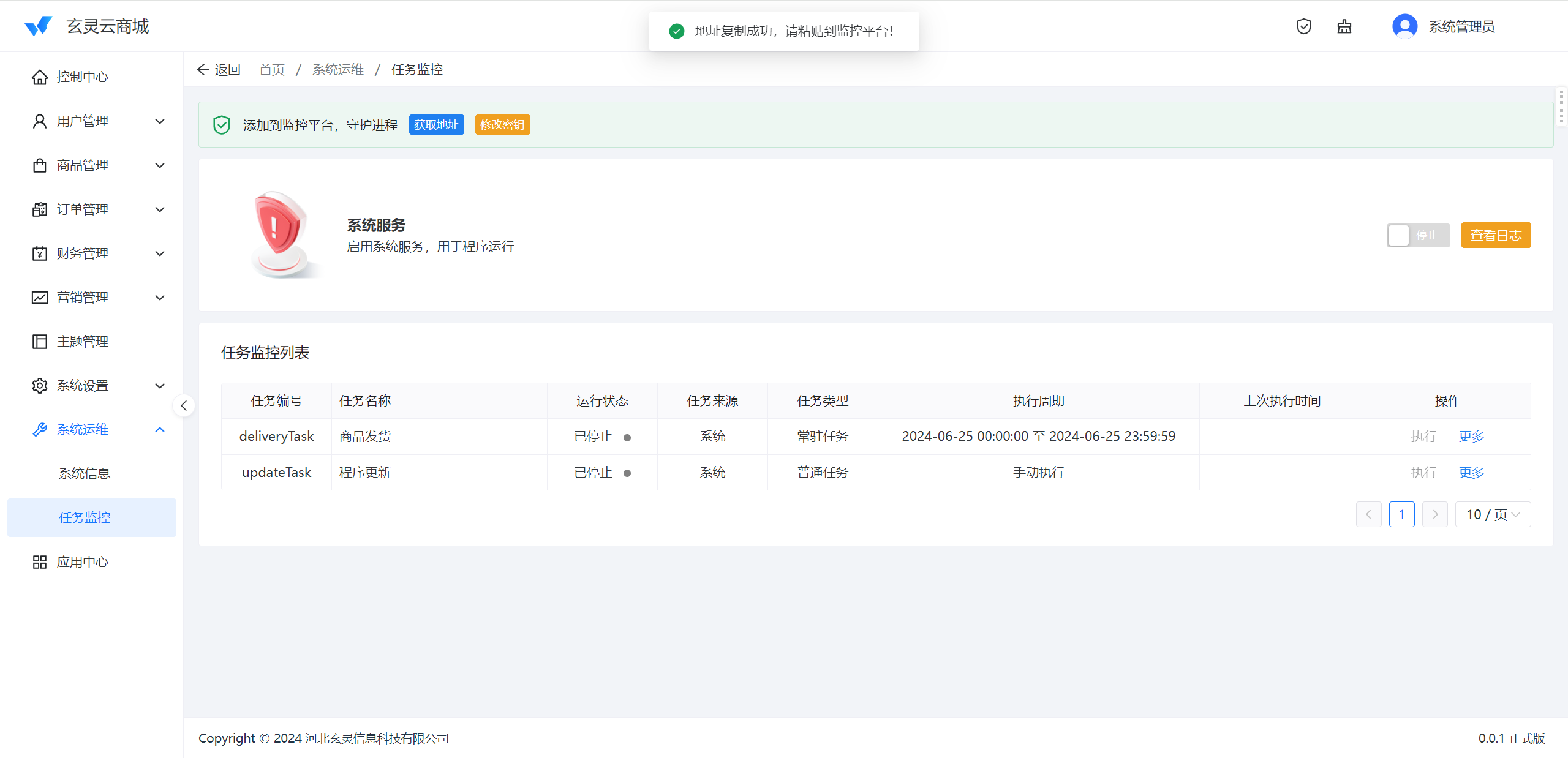Open 应用中心 grid icon item
Image resolution: width=1568 pixels, height=758 pixels.
point(40,562)
